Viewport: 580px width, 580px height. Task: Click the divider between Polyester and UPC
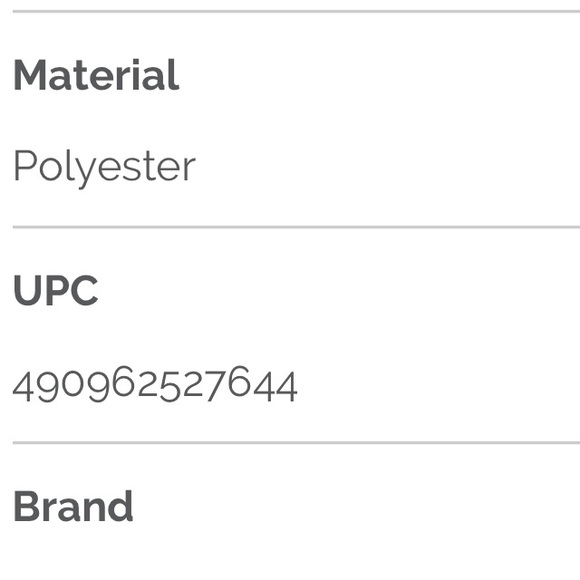pyautogui.click(x=296, y=227)
